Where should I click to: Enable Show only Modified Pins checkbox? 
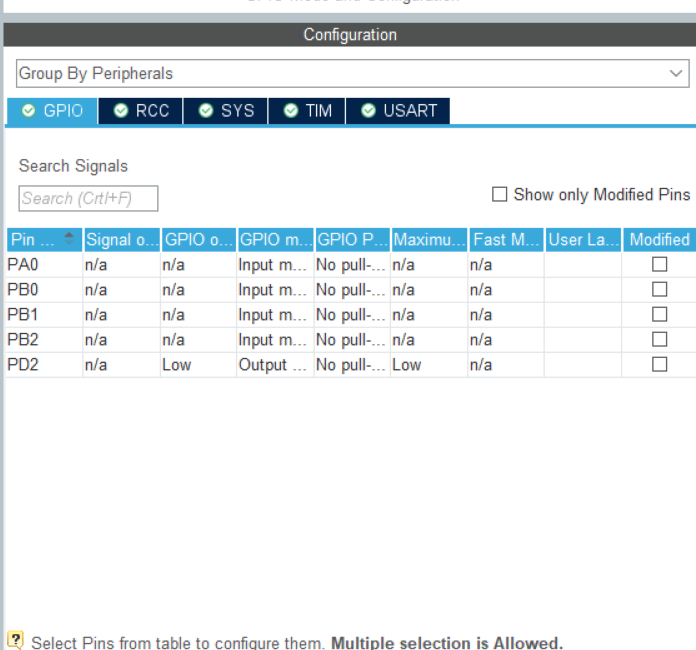(499, 194)
